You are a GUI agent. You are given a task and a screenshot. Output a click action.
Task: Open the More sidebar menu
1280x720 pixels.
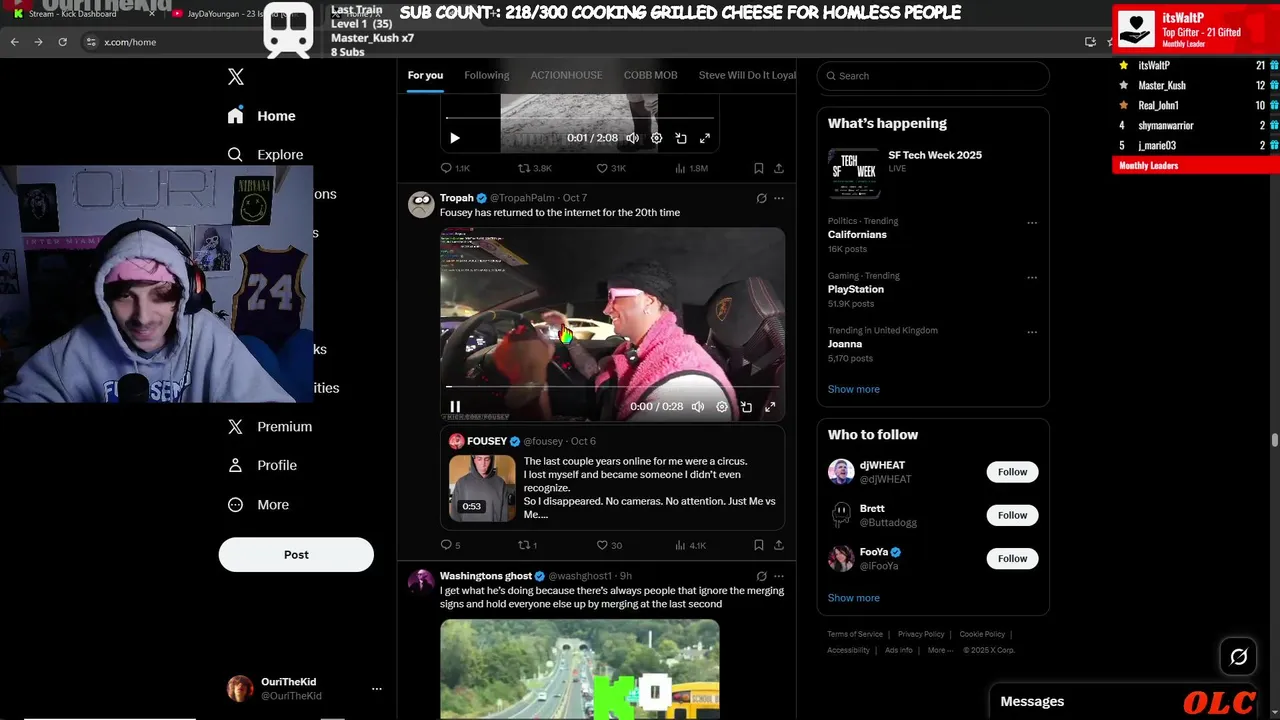pos(258,505)
